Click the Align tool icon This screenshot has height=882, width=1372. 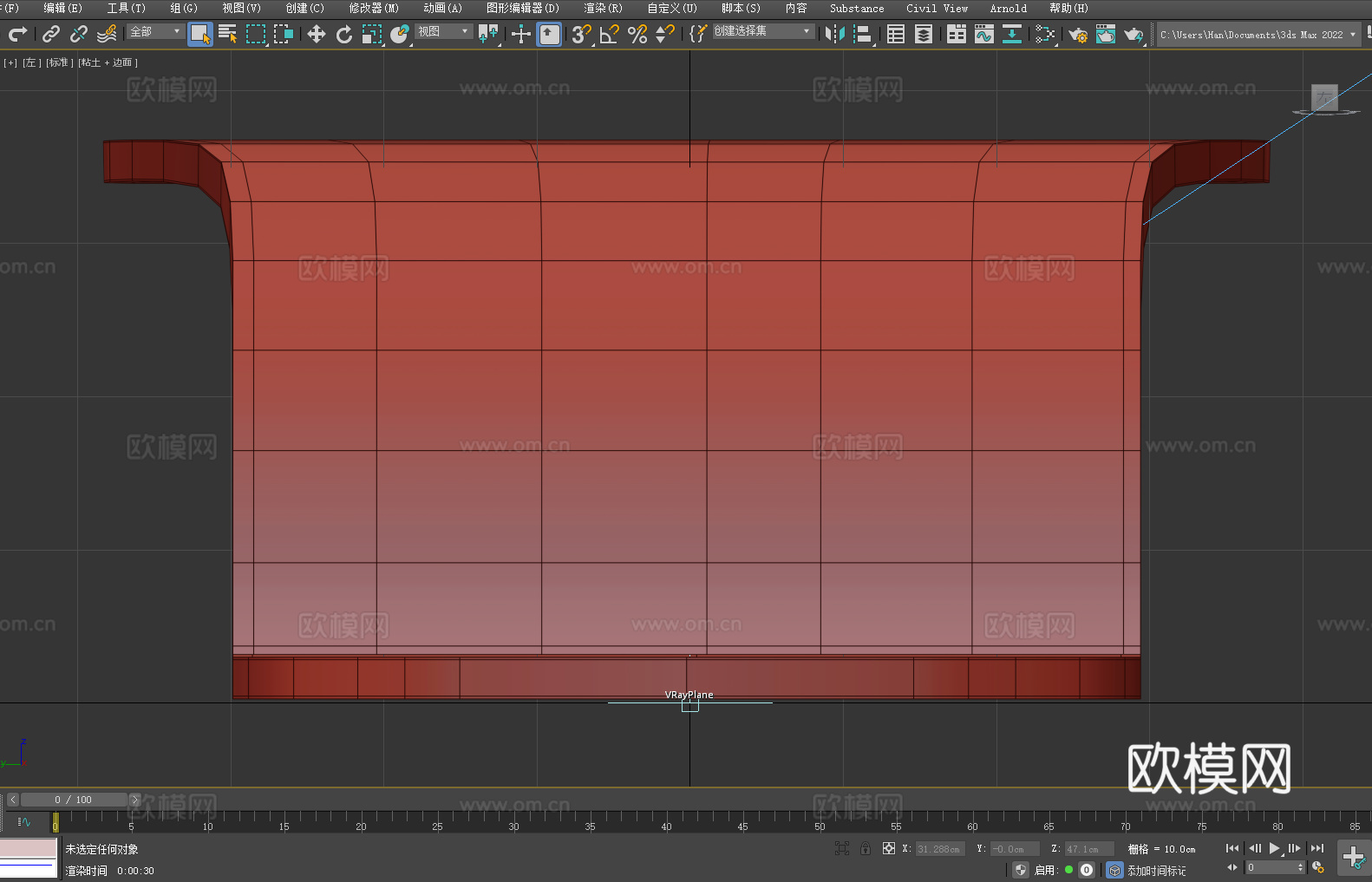pos(863,34)
